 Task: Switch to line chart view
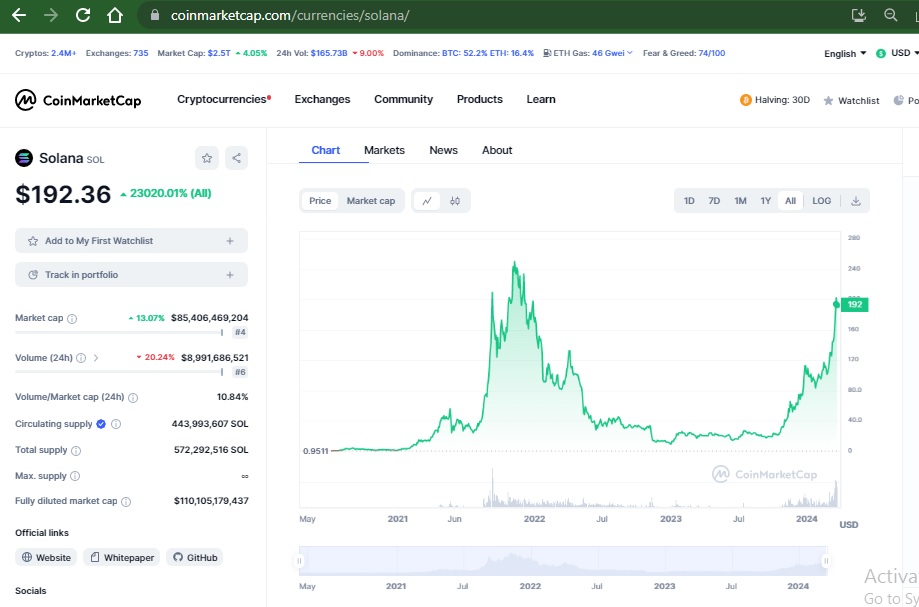click(x=427, y=201)
